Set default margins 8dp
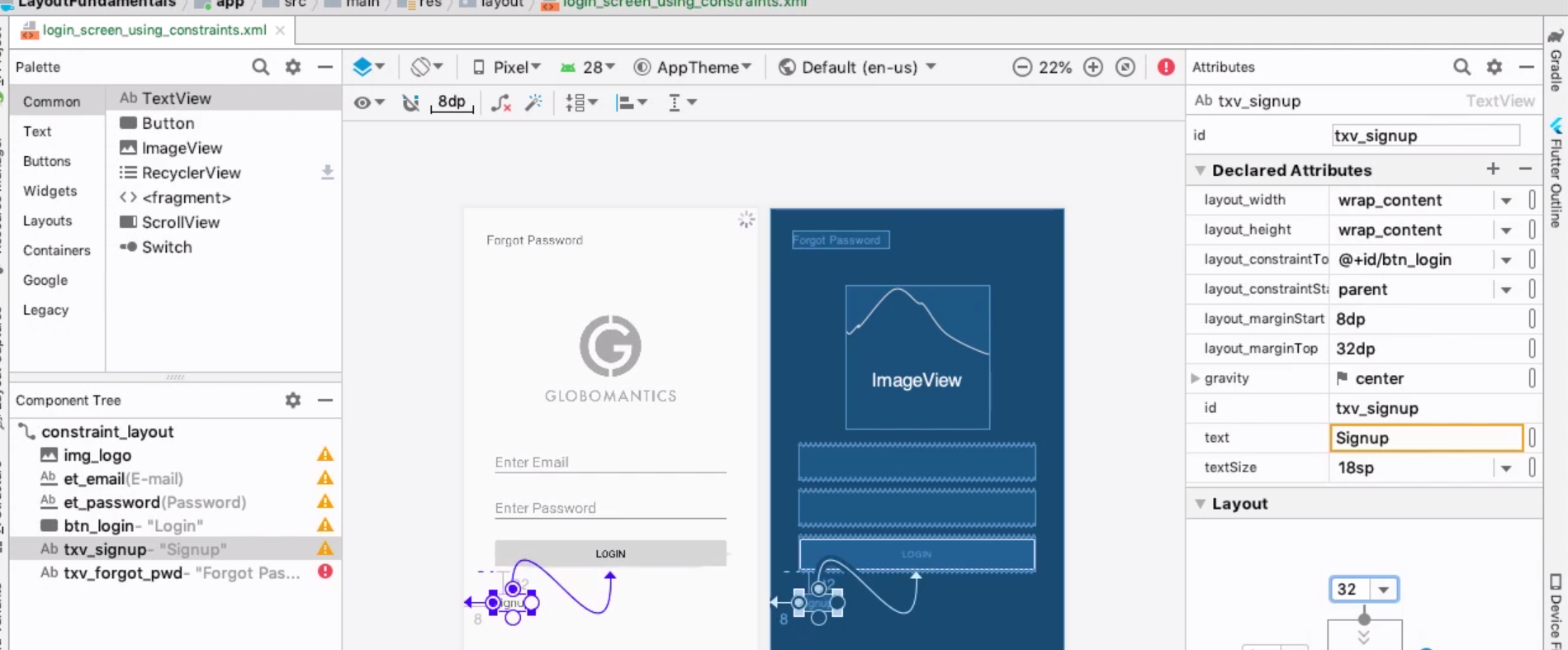The image size is (1568, 650). point(452,102)
